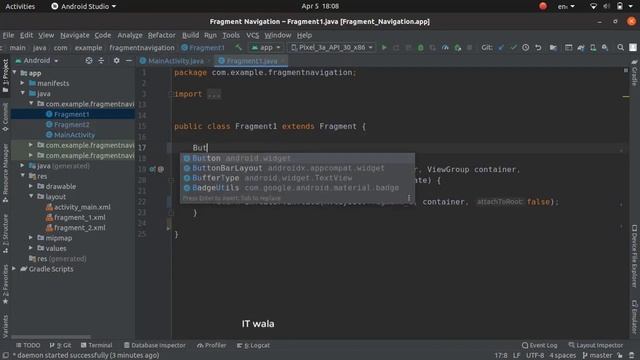640x360 pixels.
Task: Open the VCS menu
Action: pyautogui.click(x=252, y=35)
